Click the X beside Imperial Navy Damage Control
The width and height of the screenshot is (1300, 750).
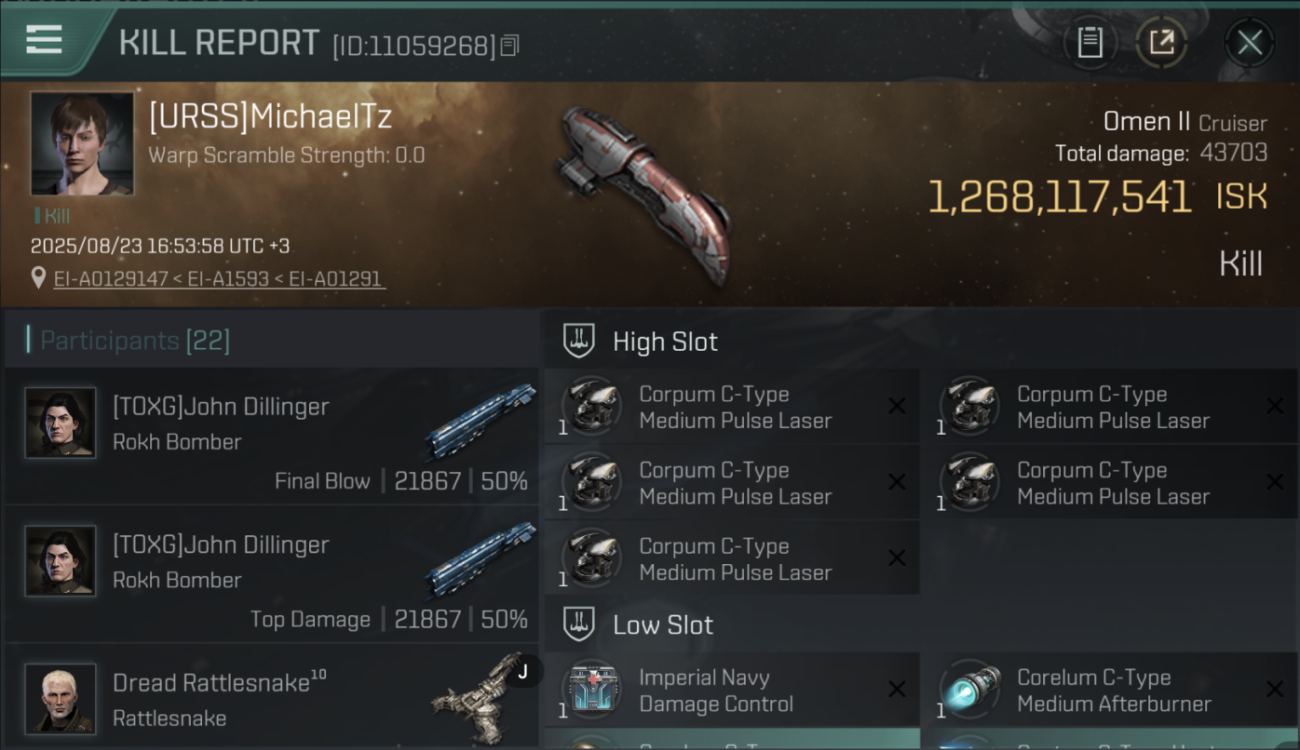point(897,690)
